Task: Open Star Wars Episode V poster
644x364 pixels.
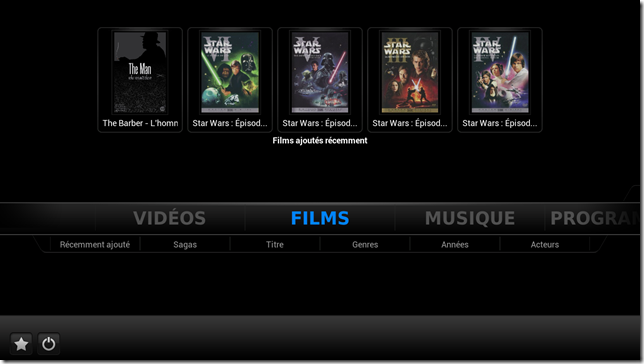Action: [x=320, y=72]
